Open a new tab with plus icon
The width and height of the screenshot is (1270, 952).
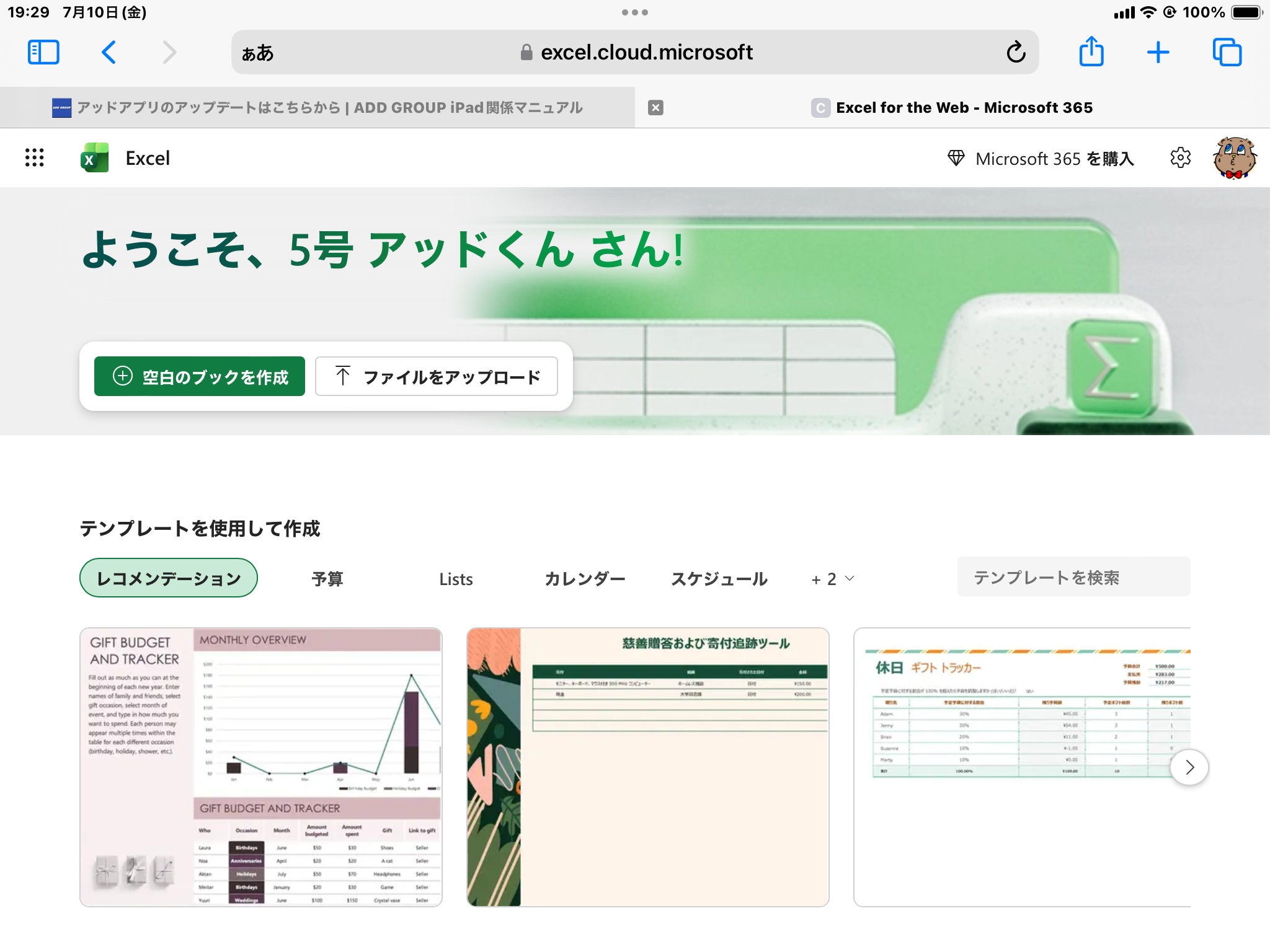coord(1158,52)
